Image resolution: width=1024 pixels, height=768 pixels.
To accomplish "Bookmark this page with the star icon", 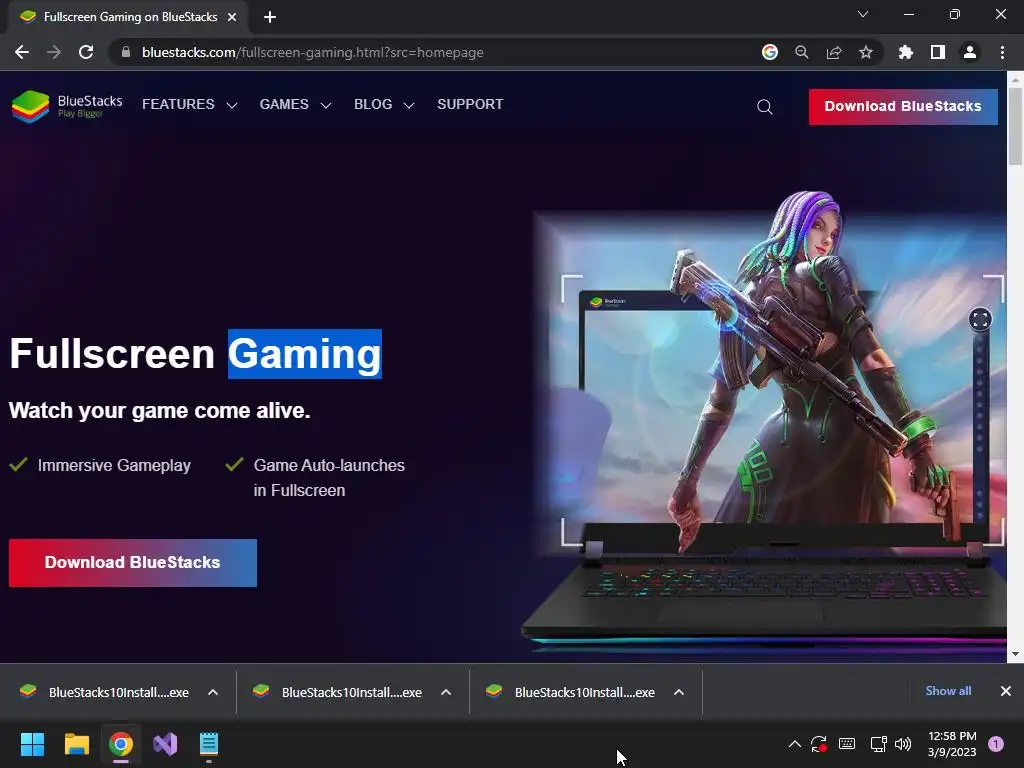I will click(x=866, y=52).
